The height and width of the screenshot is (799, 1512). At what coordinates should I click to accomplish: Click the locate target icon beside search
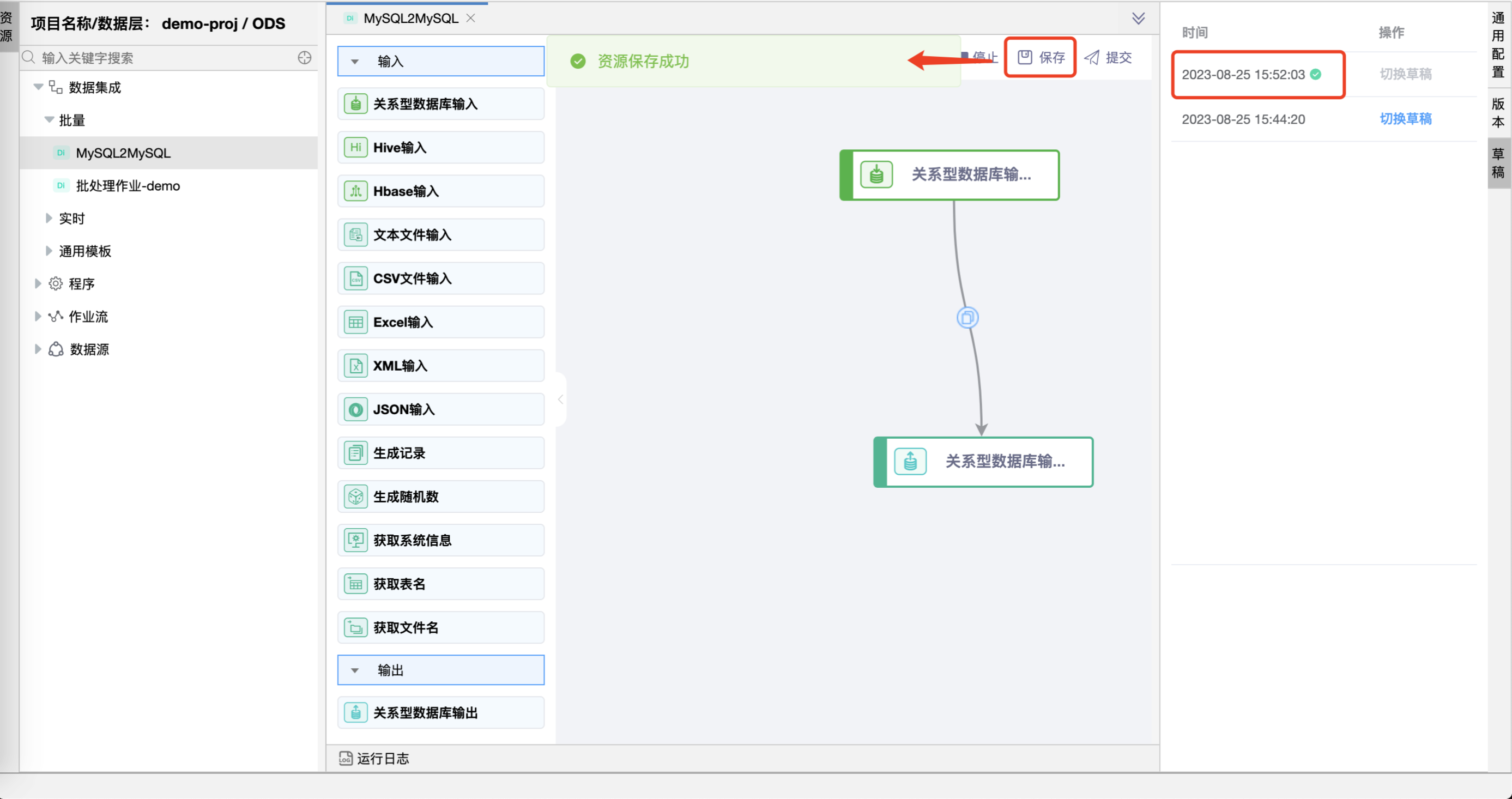coord(304,58)
